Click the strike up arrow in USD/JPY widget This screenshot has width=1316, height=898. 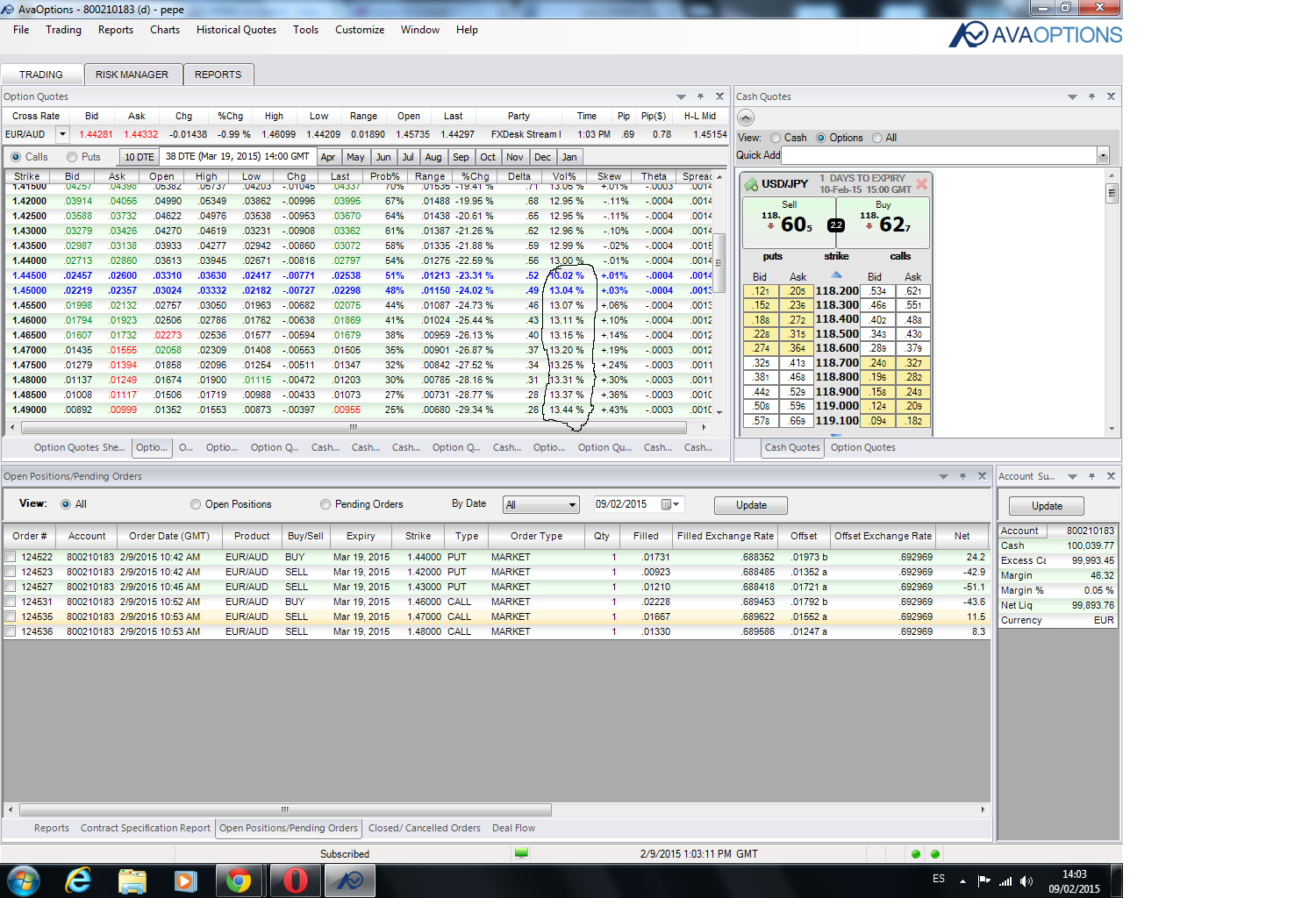tap(836, 274)
